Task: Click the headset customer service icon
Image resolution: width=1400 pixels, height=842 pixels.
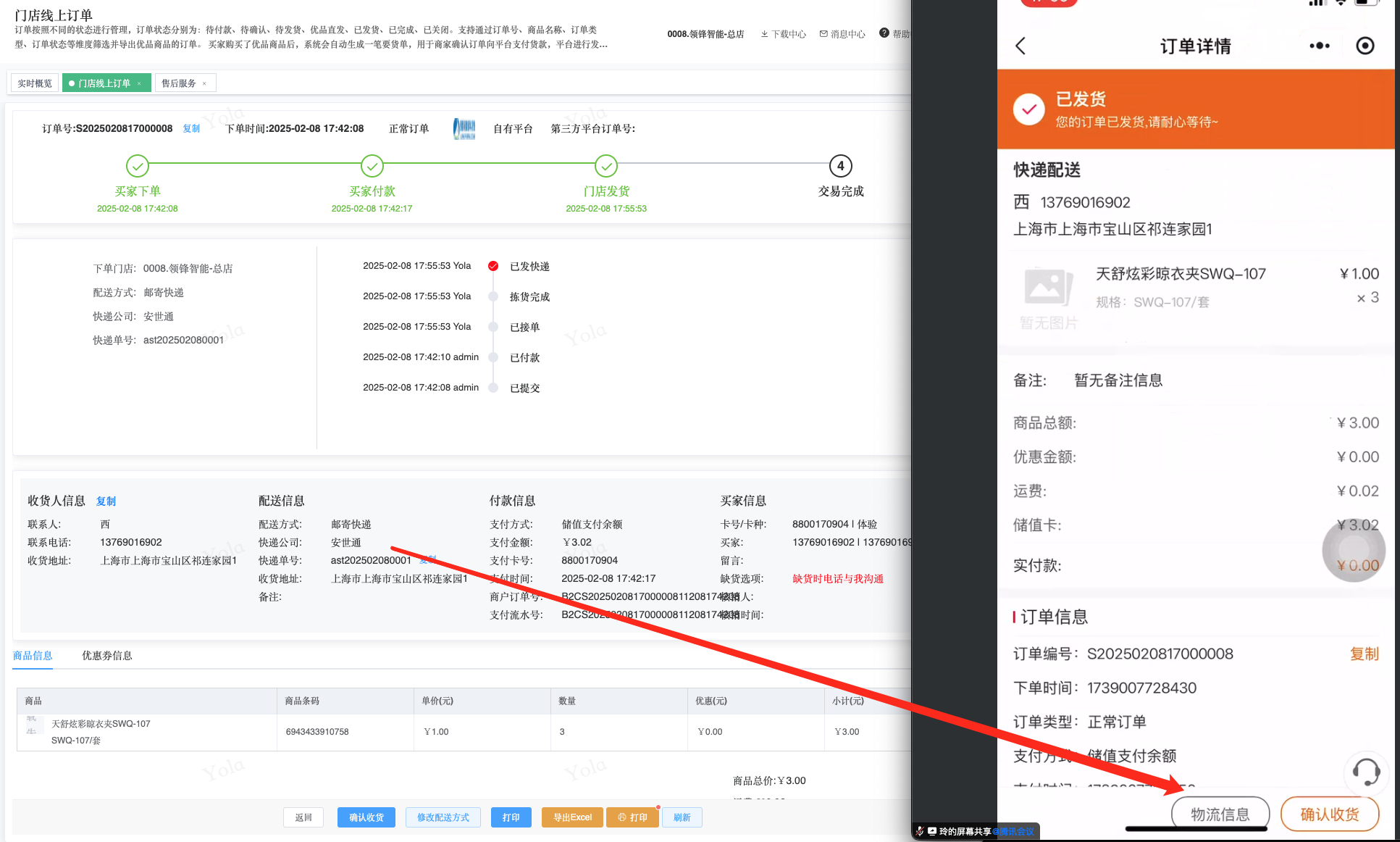Action: (x=1365, y=772)
